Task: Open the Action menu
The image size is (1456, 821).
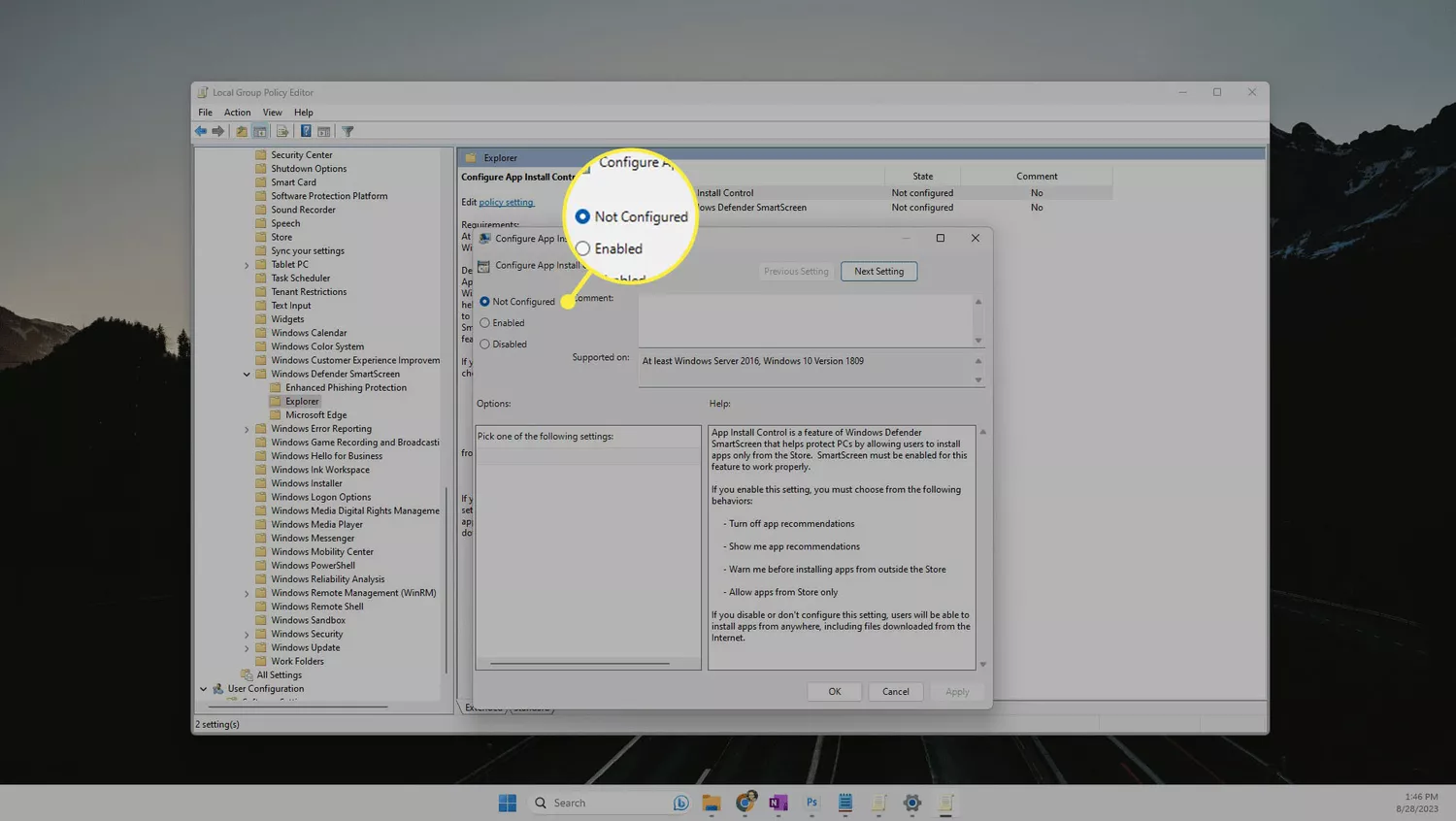Action: [237, 113]
